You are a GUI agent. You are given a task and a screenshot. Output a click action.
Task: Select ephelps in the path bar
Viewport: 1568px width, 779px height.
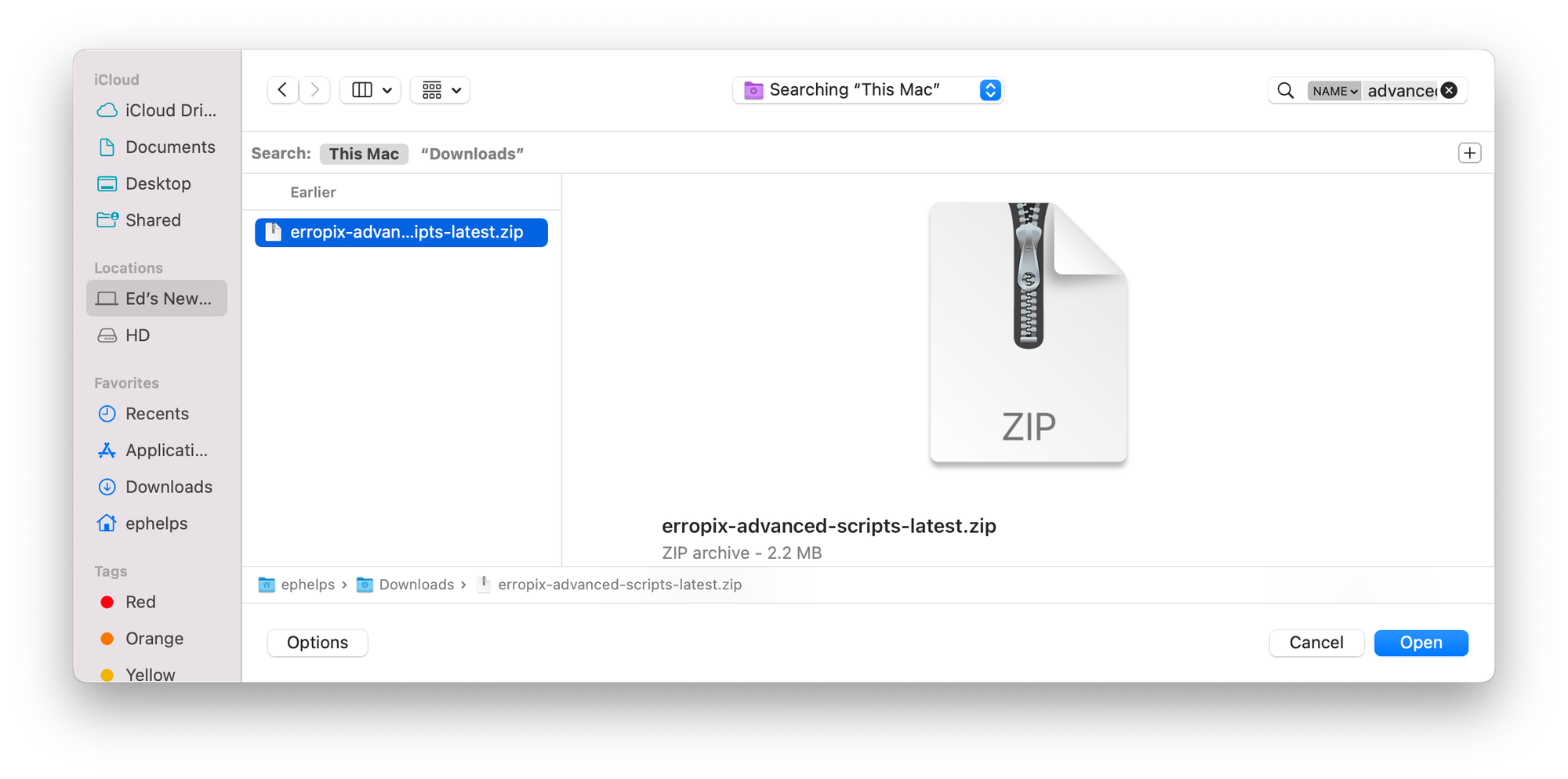click(x=296, y=585)
